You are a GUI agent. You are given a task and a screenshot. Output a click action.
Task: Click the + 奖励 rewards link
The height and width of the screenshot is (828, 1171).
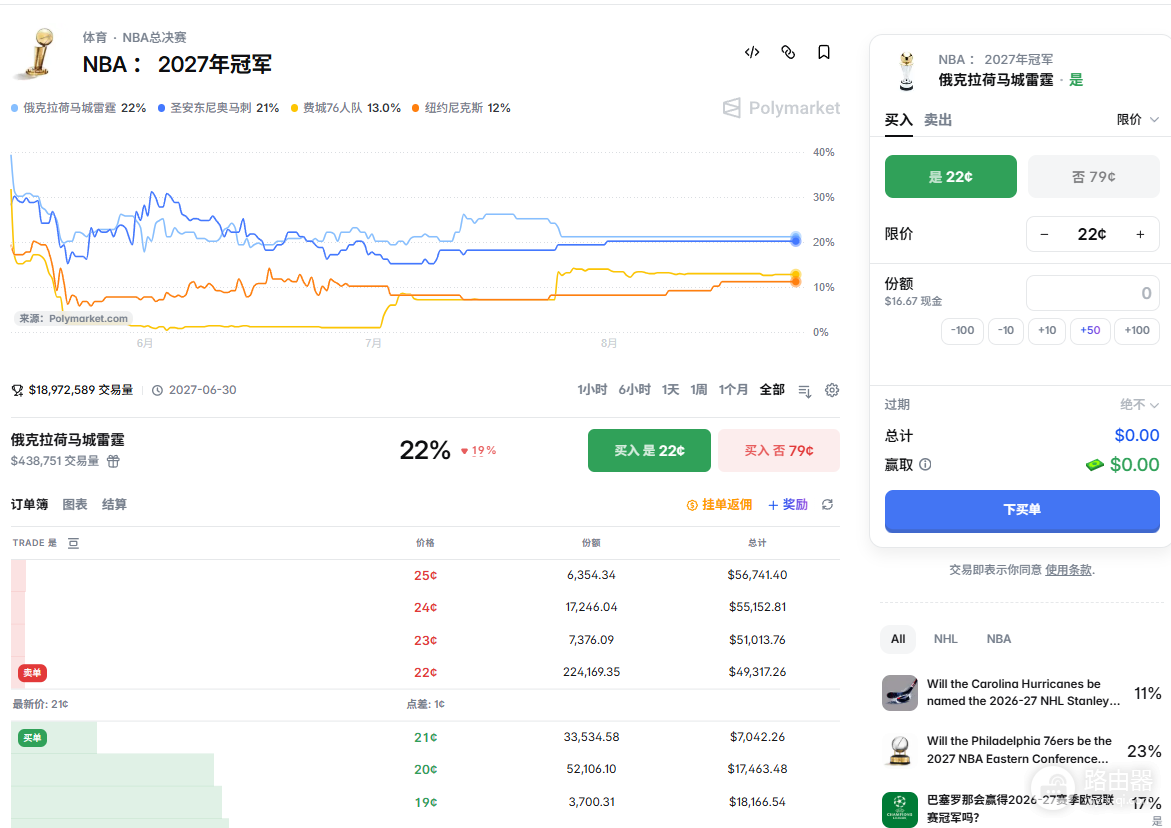point(788,505)
